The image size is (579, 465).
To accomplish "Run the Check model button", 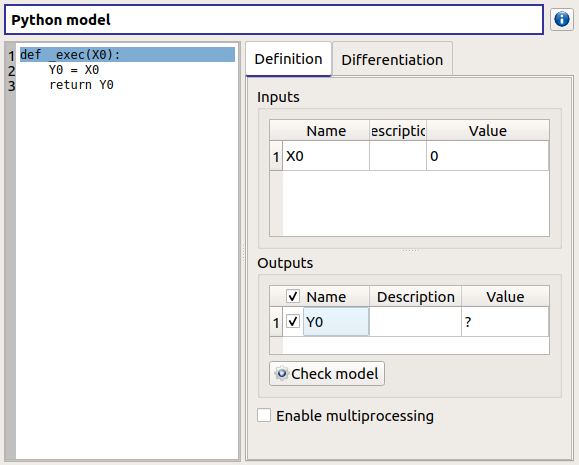I will click(x=327, y=374).
